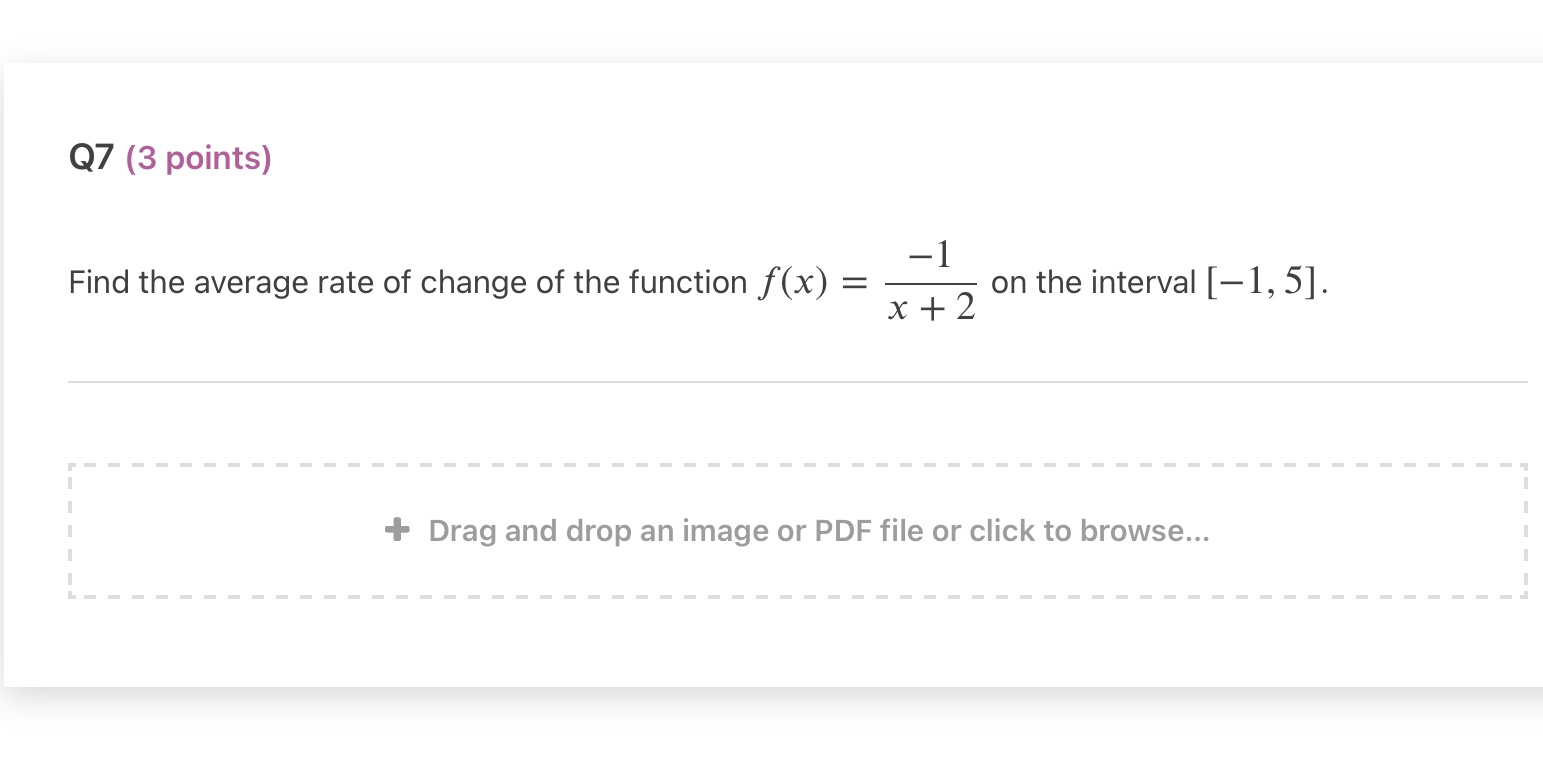Click the numerator -1 of the fraction
The height and width of the screenshot is (763, 1543).
928,253
